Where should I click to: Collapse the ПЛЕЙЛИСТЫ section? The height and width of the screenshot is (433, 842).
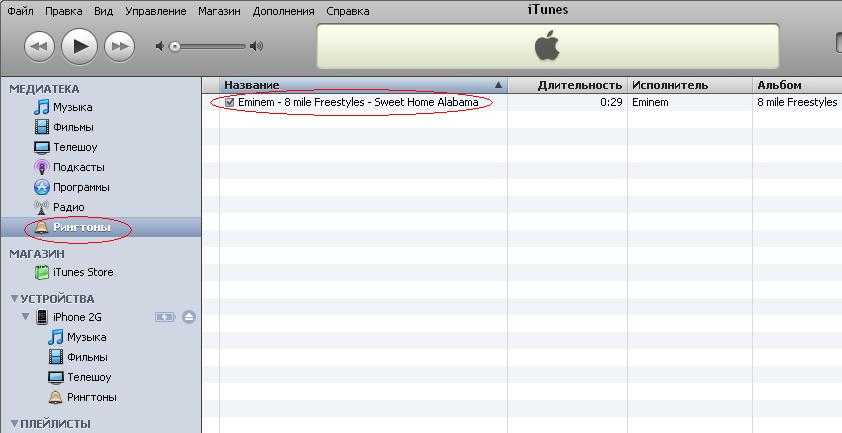click(x=14, y=424)
